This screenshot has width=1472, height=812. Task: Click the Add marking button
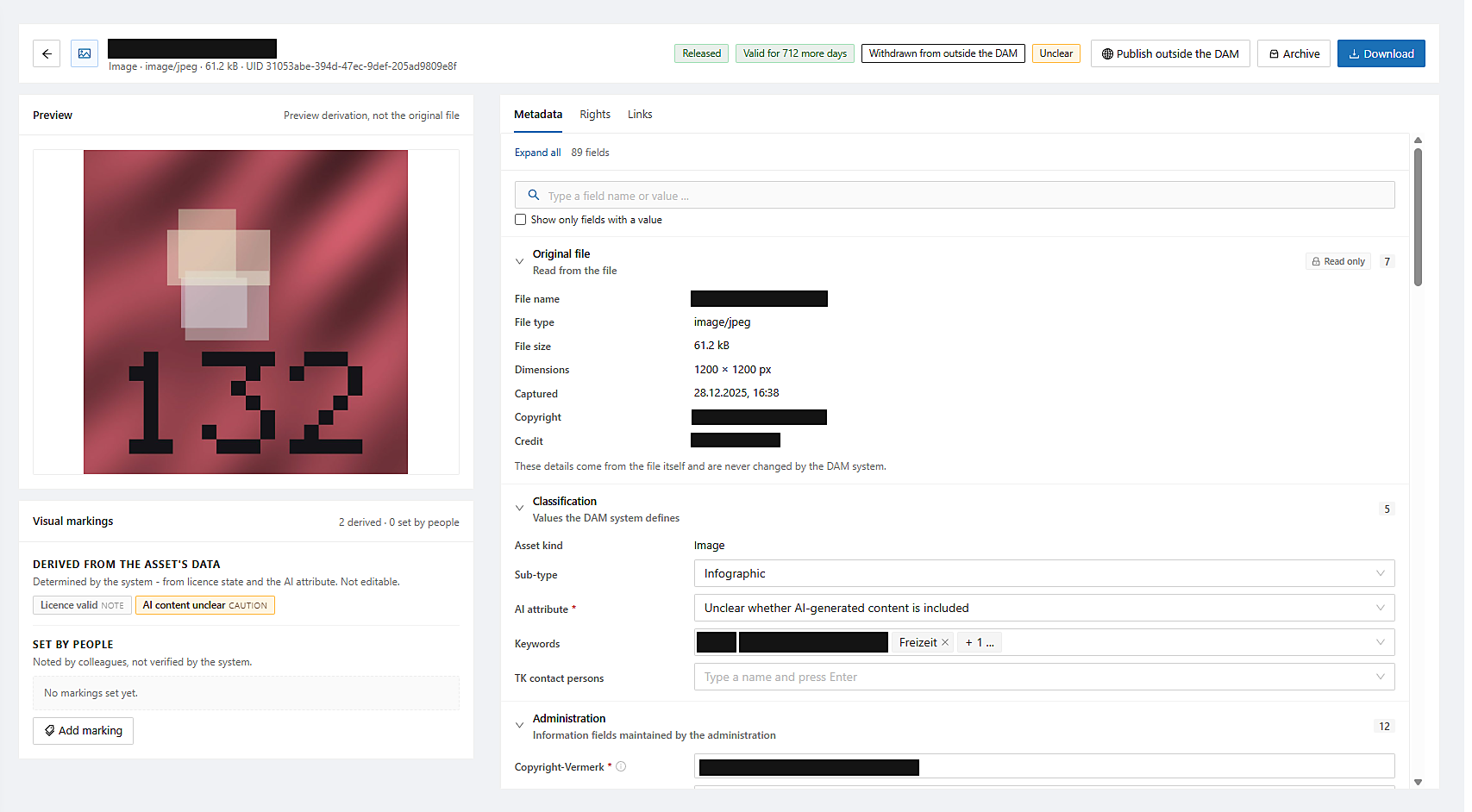[83, 730]
